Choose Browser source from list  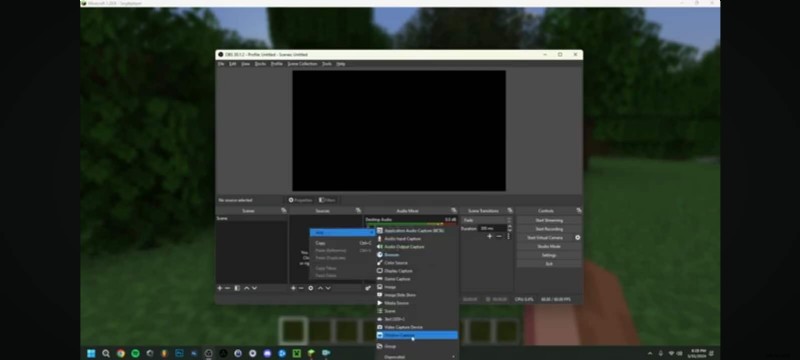click(x=417, y=255)
